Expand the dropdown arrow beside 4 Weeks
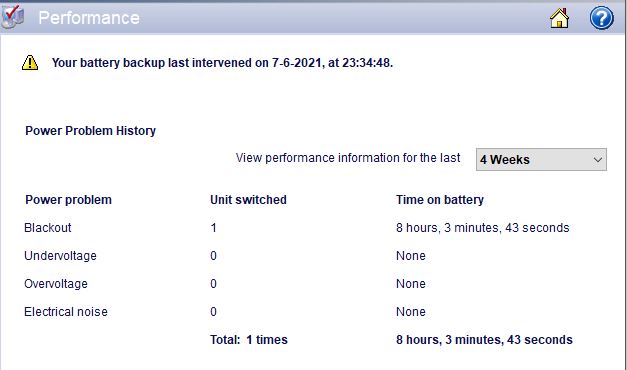The height and width of the screenshot is (370, 627). click(597, 160)
